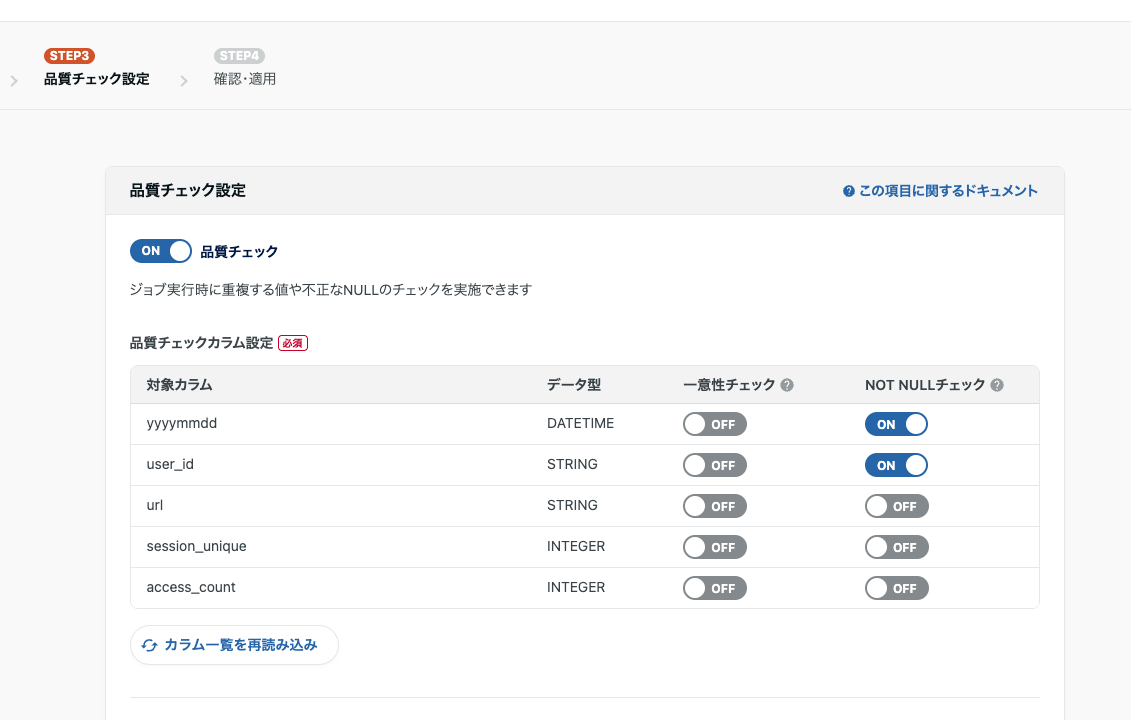The image size is (1131, 720).
Task: Click the gray STEP4 badge
Action: click(x=239, y=55)
